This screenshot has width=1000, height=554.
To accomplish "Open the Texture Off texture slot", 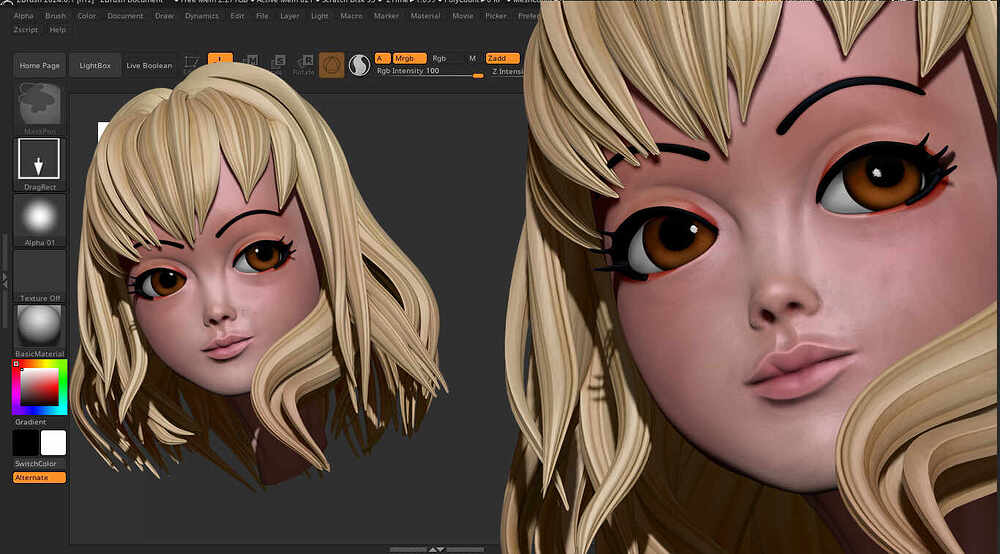I will [x=40, y=275].
